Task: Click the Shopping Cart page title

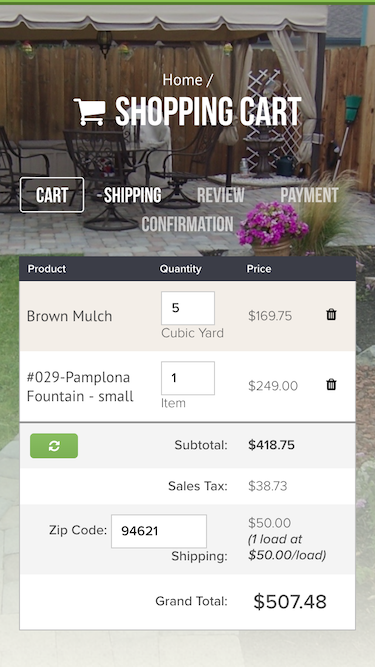Action: [208, 112]
